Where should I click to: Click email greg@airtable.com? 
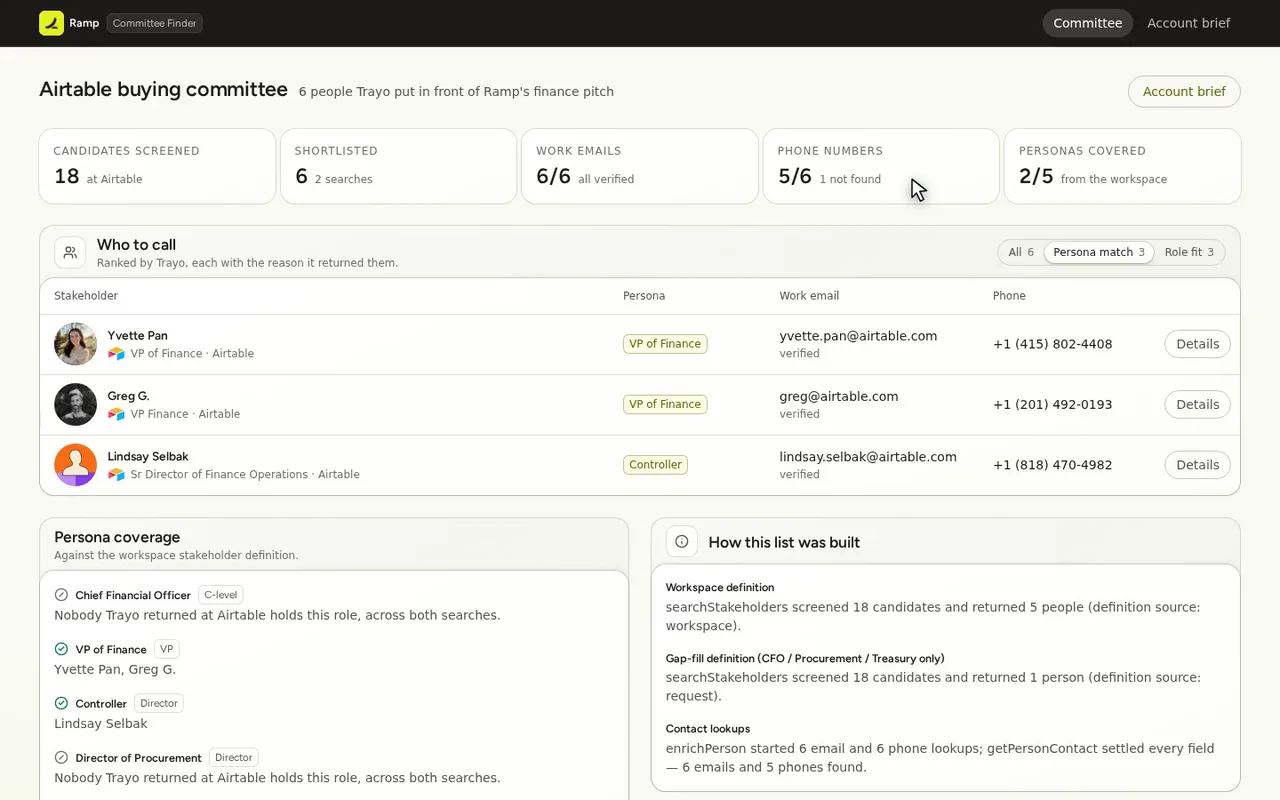(839, 396)
